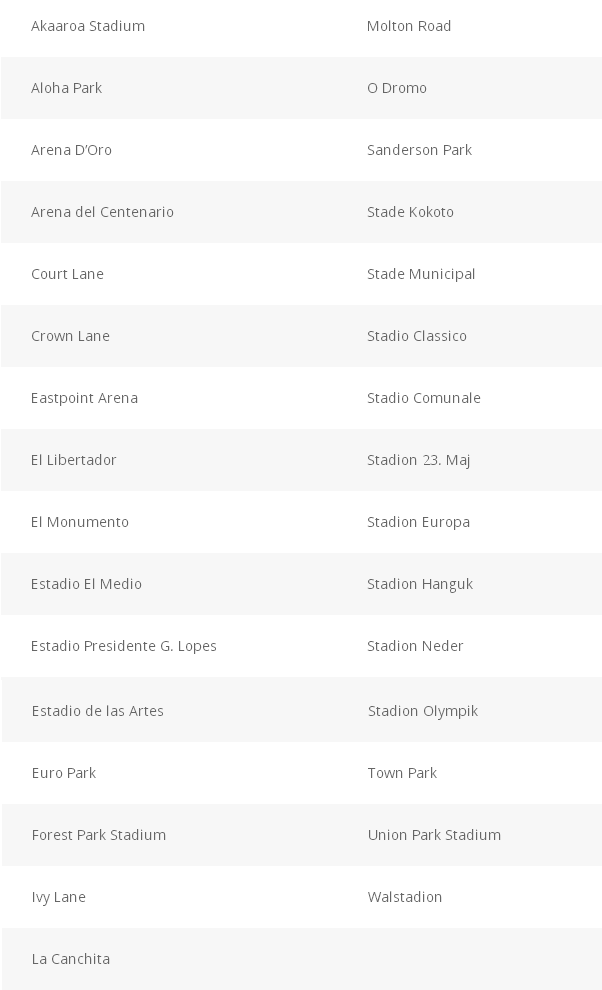Image resolution: width=602 pixels, height=990 pixels.
Task: Select Akaaroa Stadium from the list
Action: tap(88, 26)
